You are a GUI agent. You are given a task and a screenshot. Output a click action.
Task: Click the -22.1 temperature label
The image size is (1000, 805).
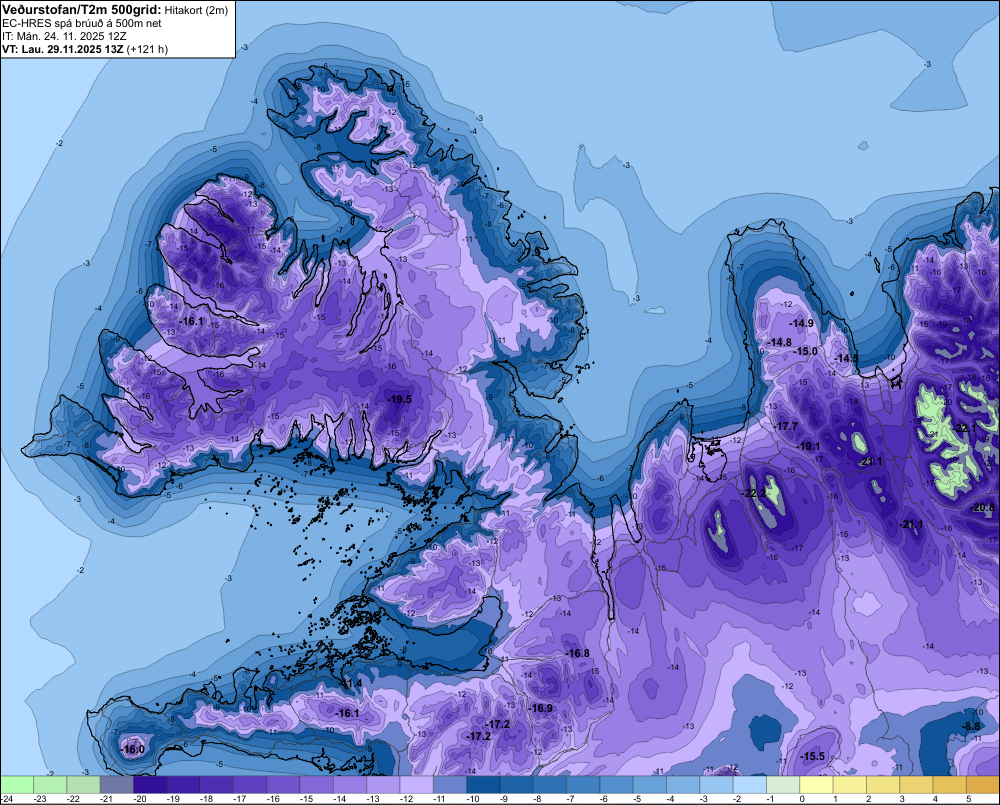click(x=964, y=429)
